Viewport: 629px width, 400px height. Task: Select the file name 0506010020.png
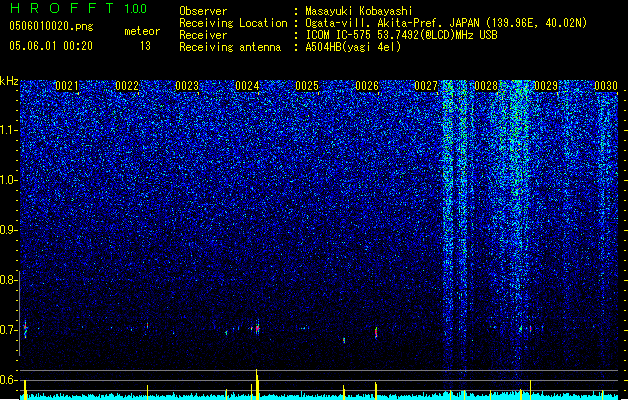pos(51,26)
